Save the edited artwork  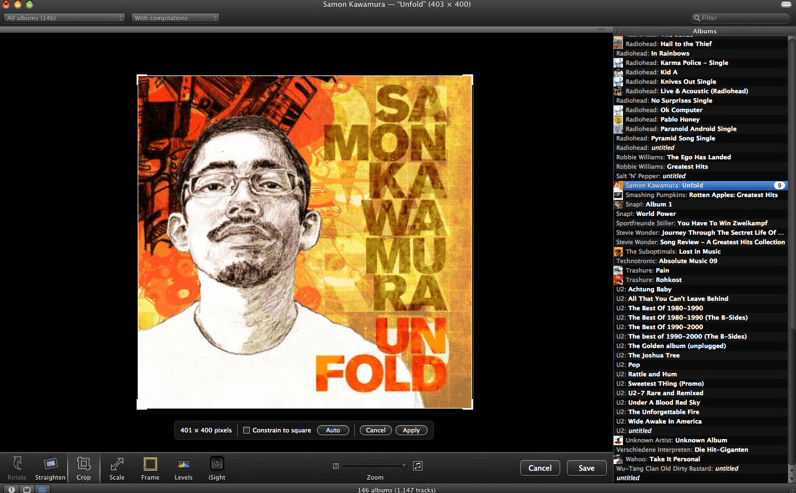586,468
